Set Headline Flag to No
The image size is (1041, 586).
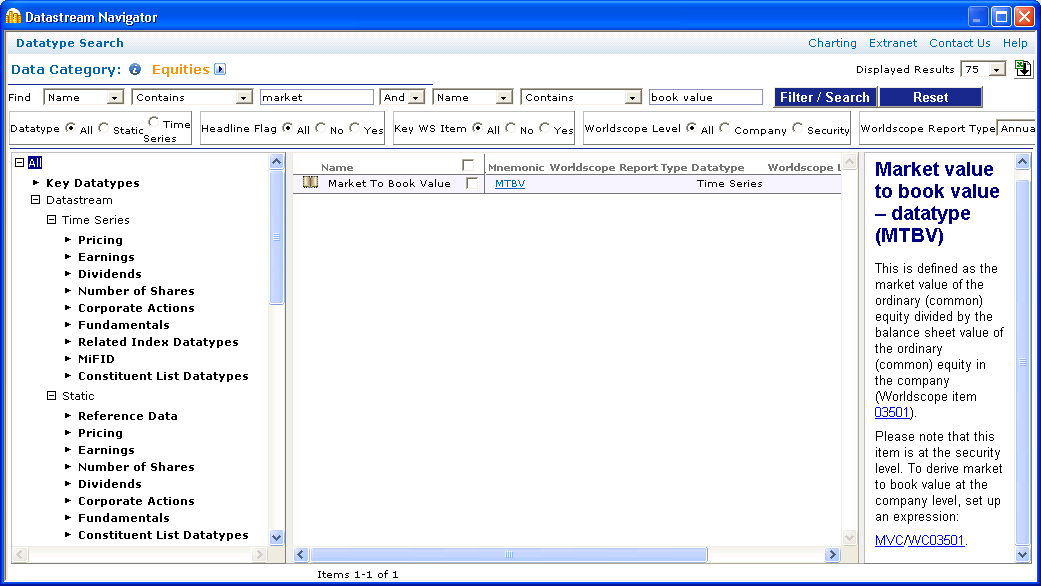click(321, 127)
